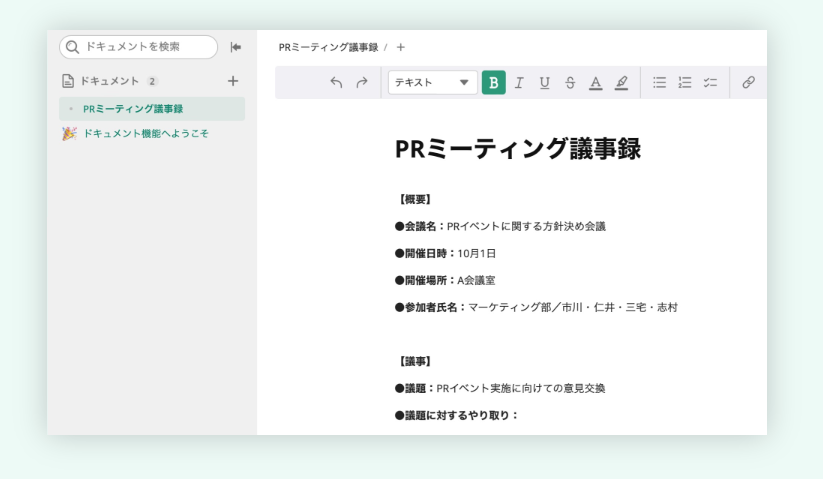Add a new document with sidebar plus
The height and width of the screenshot is (479, 823).
point(233,81)
